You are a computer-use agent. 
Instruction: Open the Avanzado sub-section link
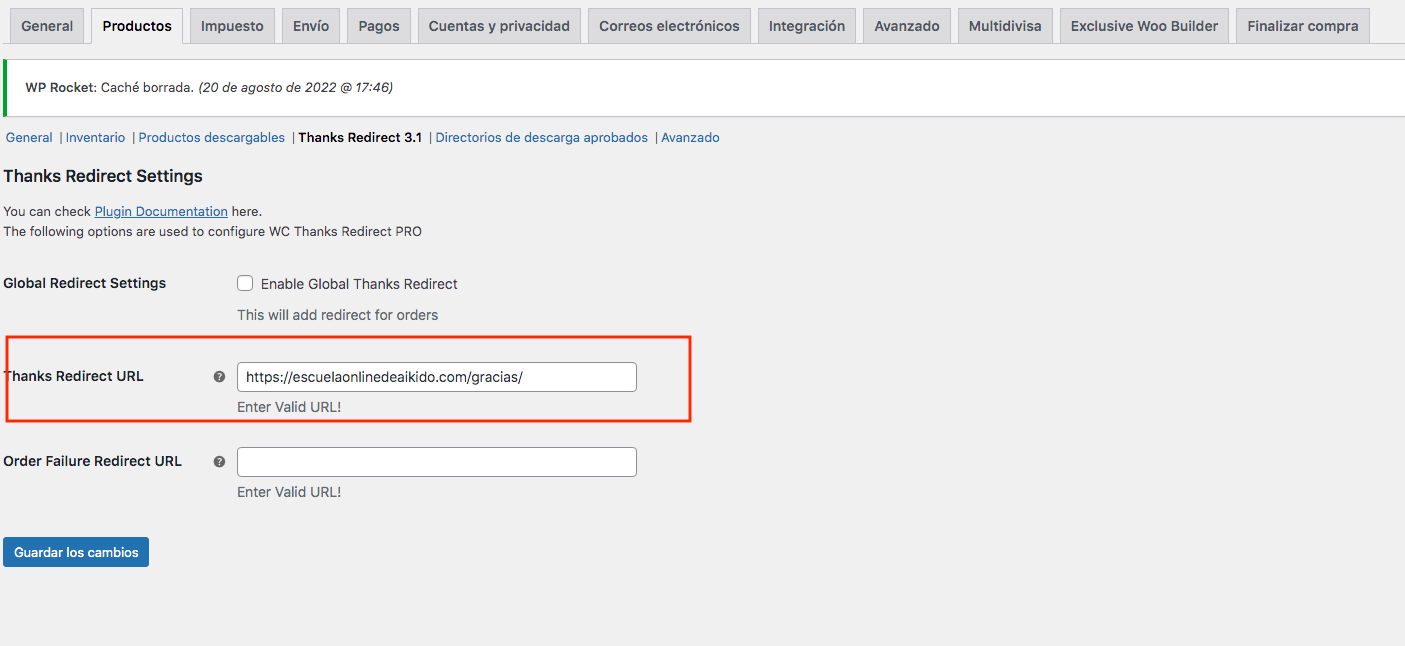(690, 138)
